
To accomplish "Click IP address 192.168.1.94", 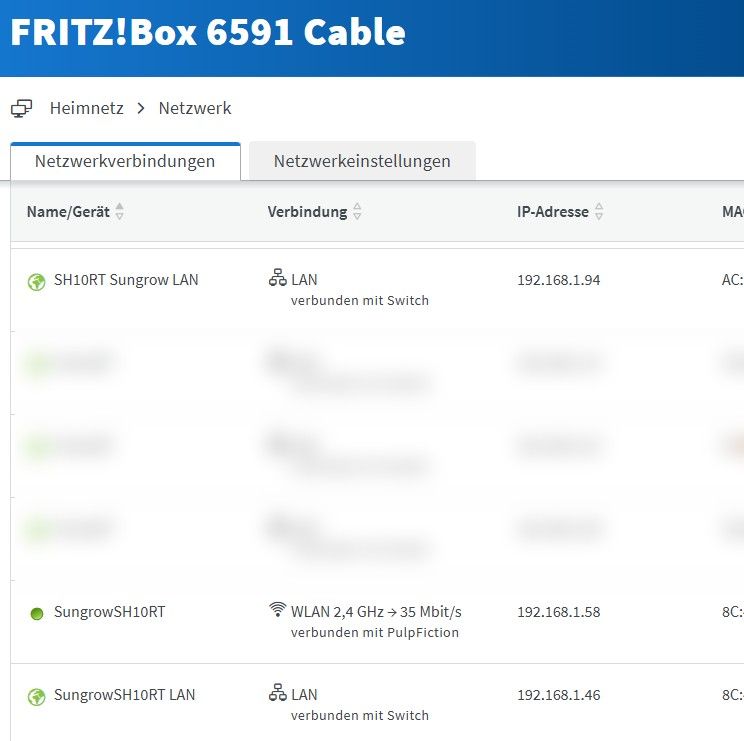I will pyautogui.click(x=558, y=280).
